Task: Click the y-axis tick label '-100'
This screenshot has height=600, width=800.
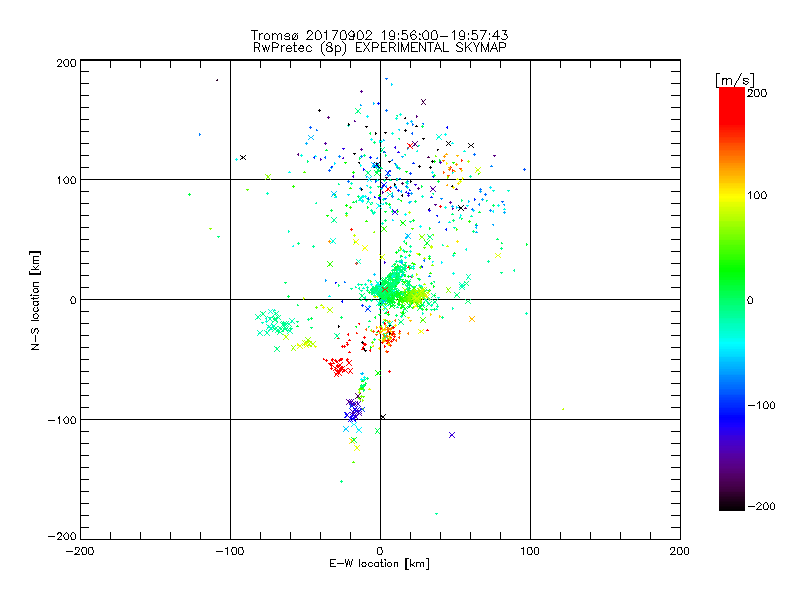Action: click(x=62, y=420)
